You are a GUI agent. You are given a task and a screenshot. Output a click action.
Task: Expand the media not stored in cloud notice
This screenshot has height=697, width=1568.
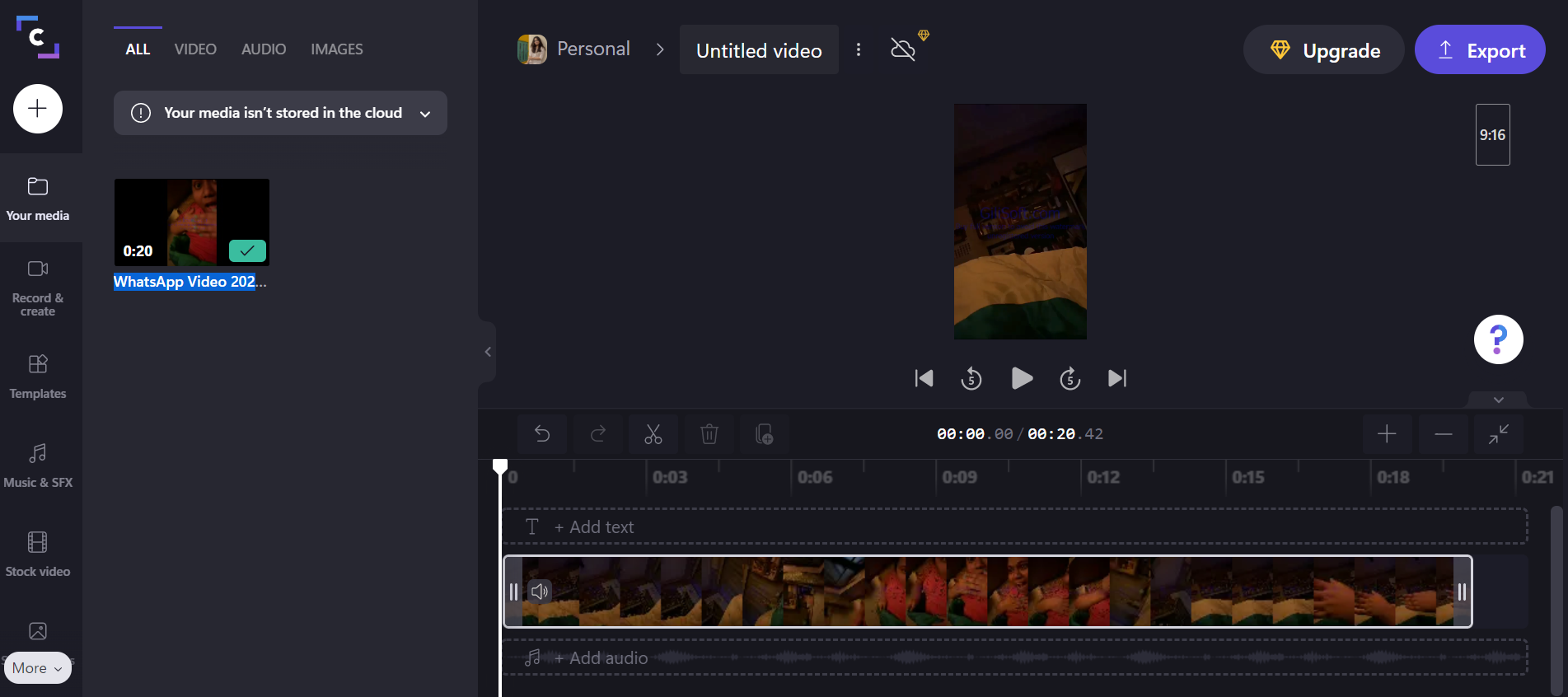point(280,113)
